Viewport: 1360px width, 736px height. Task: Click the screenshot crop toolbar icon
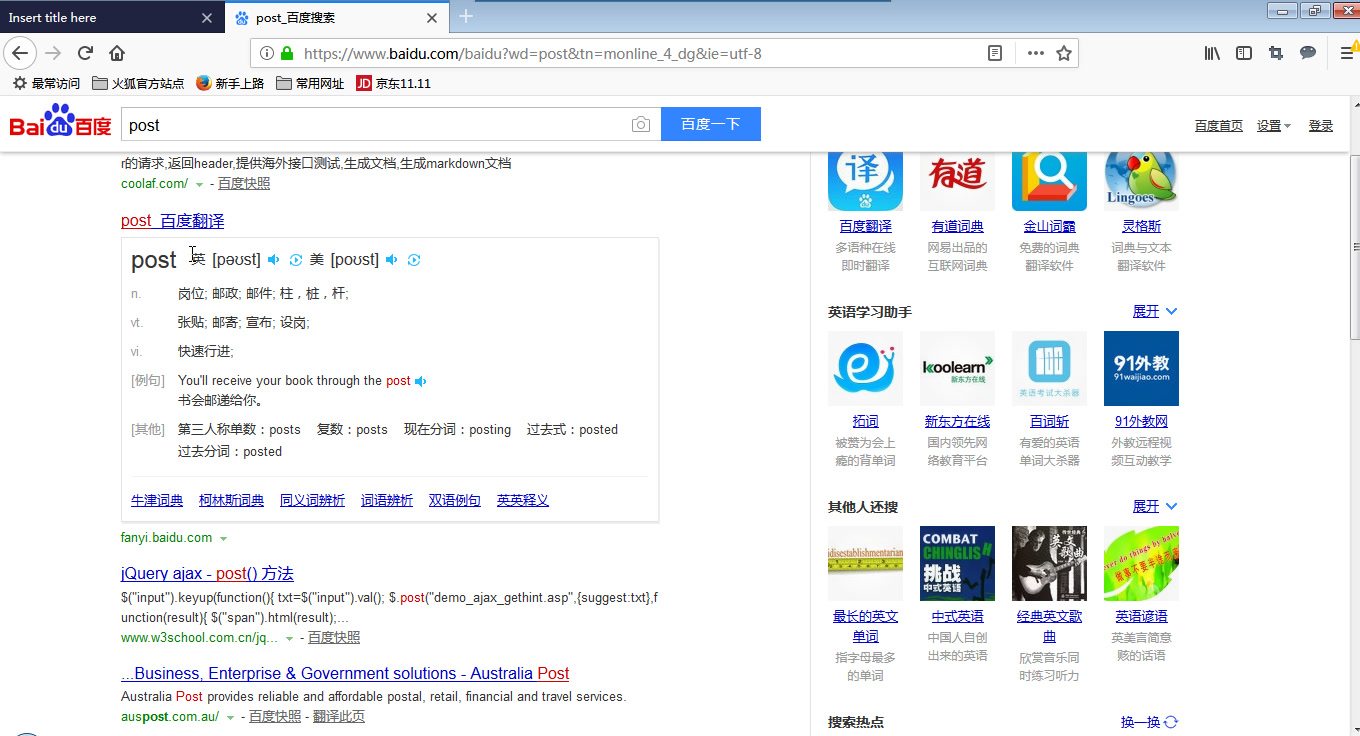1276,53
